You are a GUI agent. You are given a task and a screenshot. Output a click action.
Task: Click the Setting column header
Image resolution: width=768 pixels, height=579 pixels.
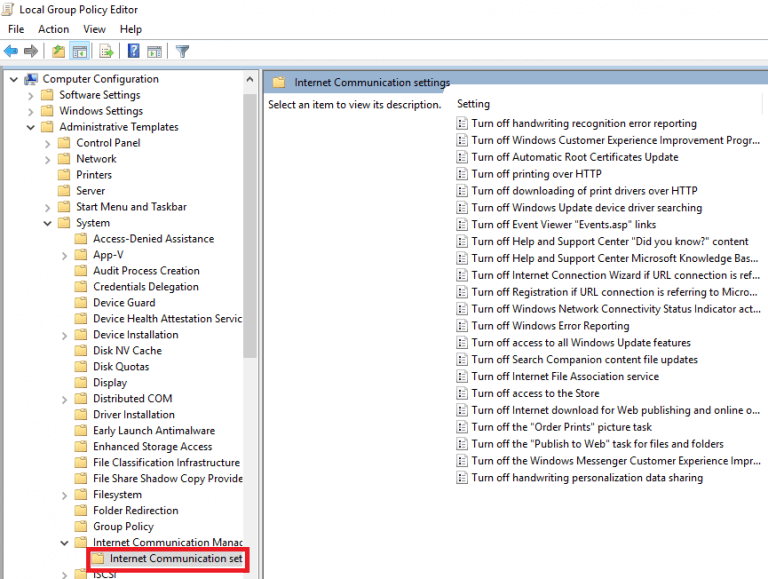tap(473, 104)
